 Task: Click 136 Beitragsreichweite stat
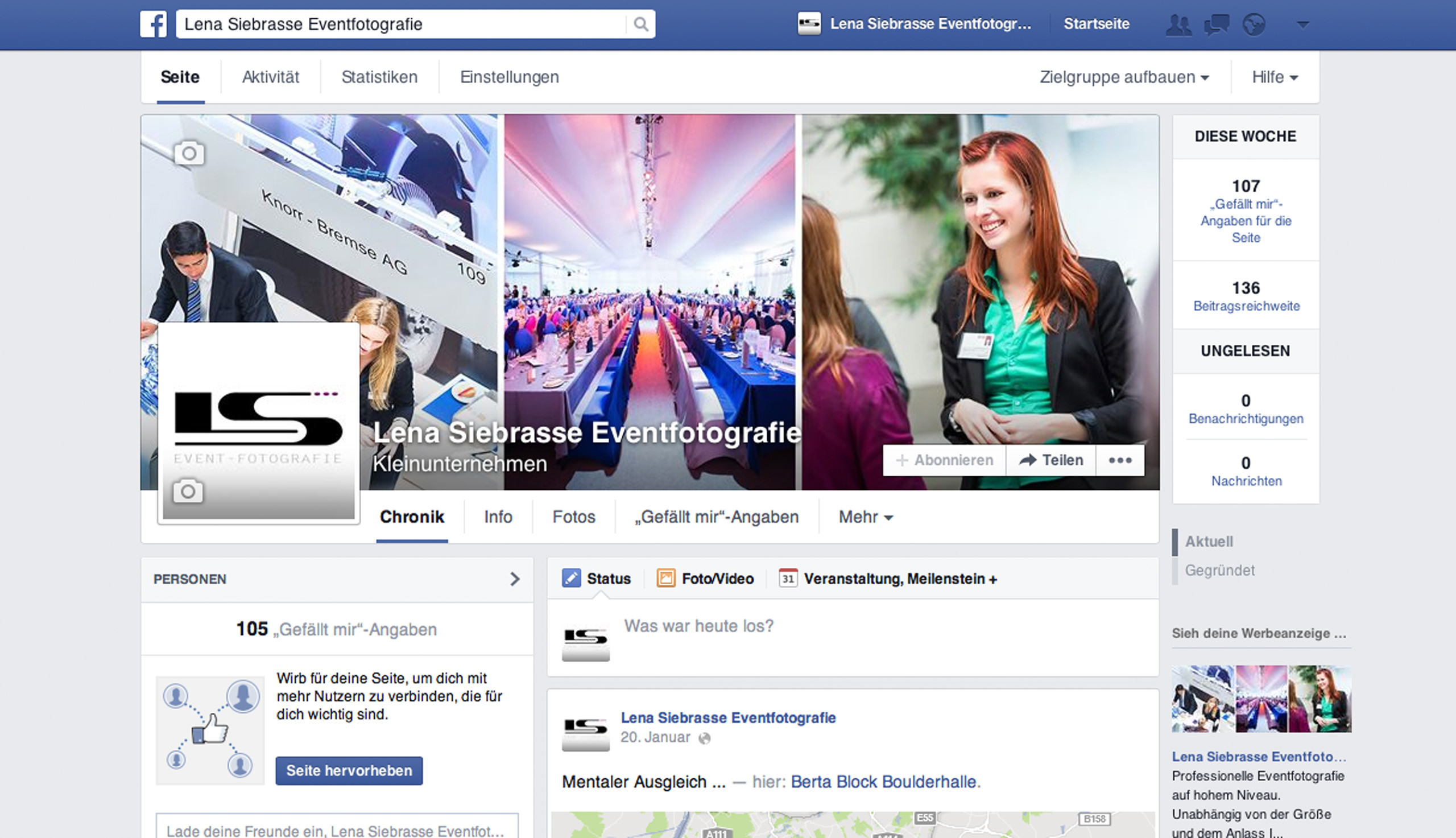coord(1246,296)
